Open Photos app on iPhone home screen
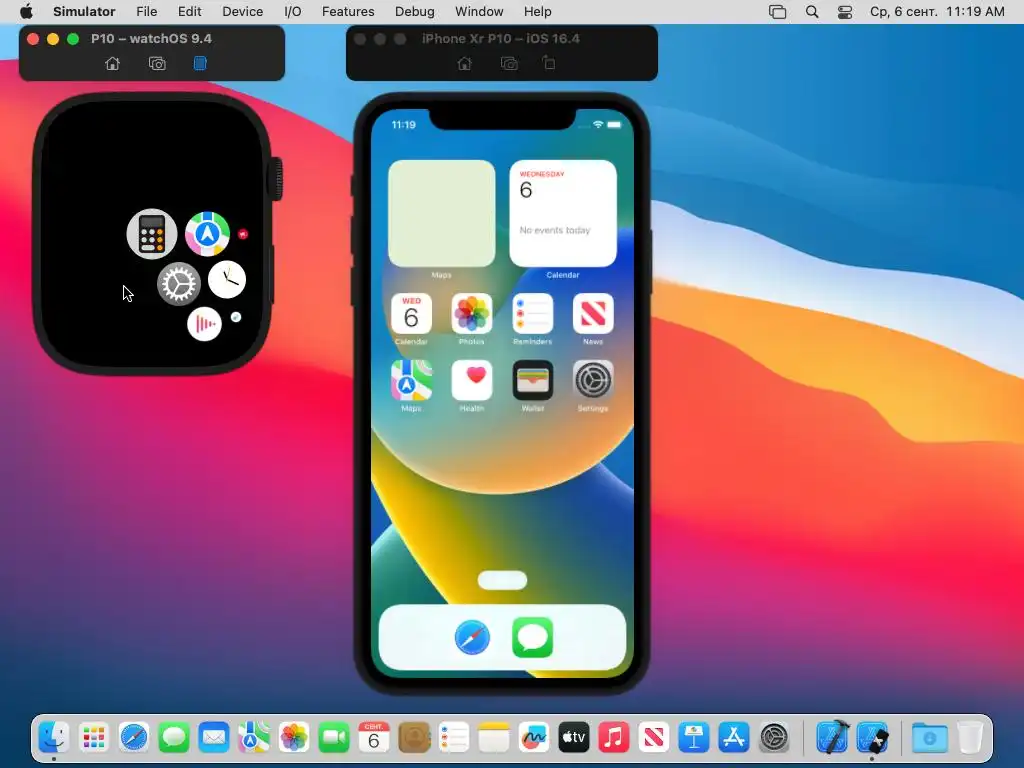Screen dimensions: 1024x768 coord(472,313)
